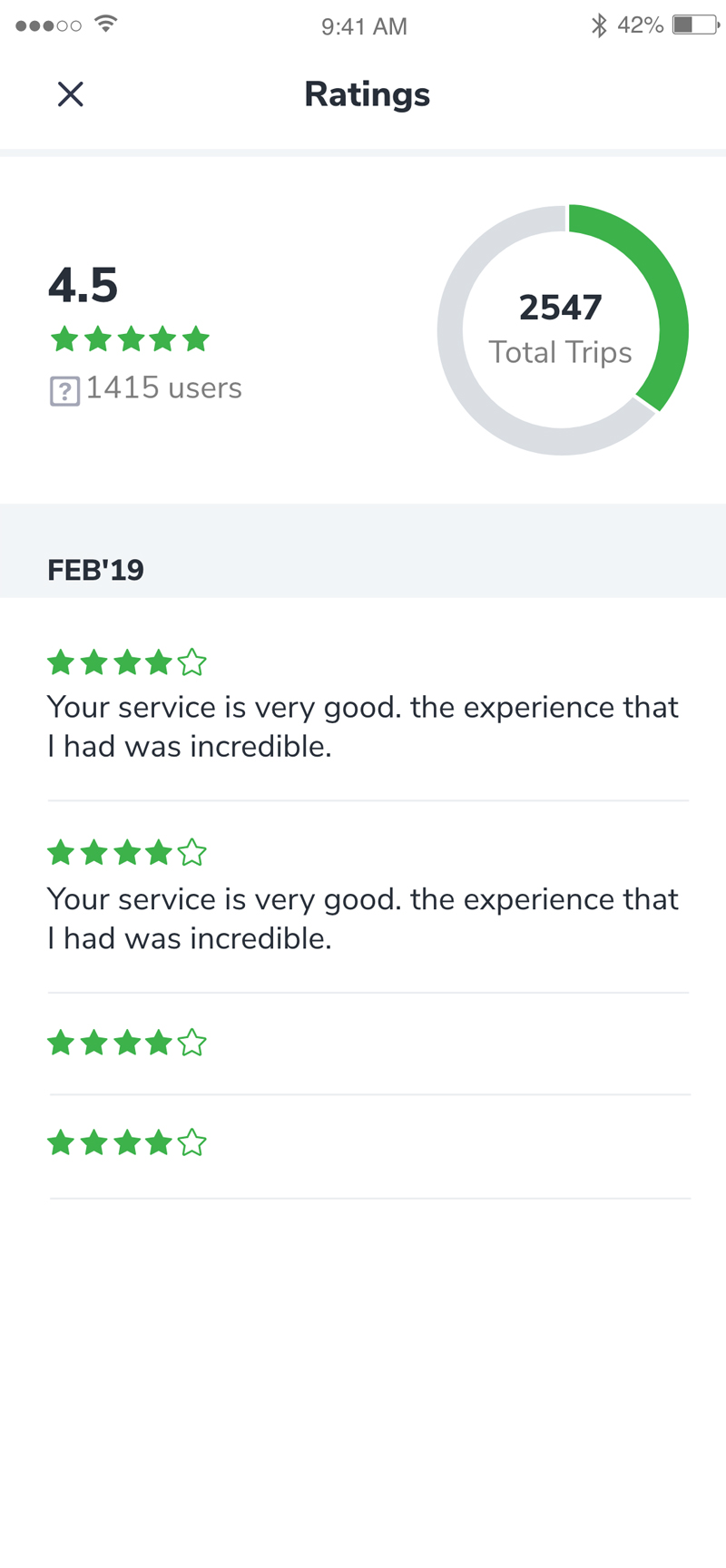
Task: Select the 2547 Total Trips label
Action: tap(561, 329)
